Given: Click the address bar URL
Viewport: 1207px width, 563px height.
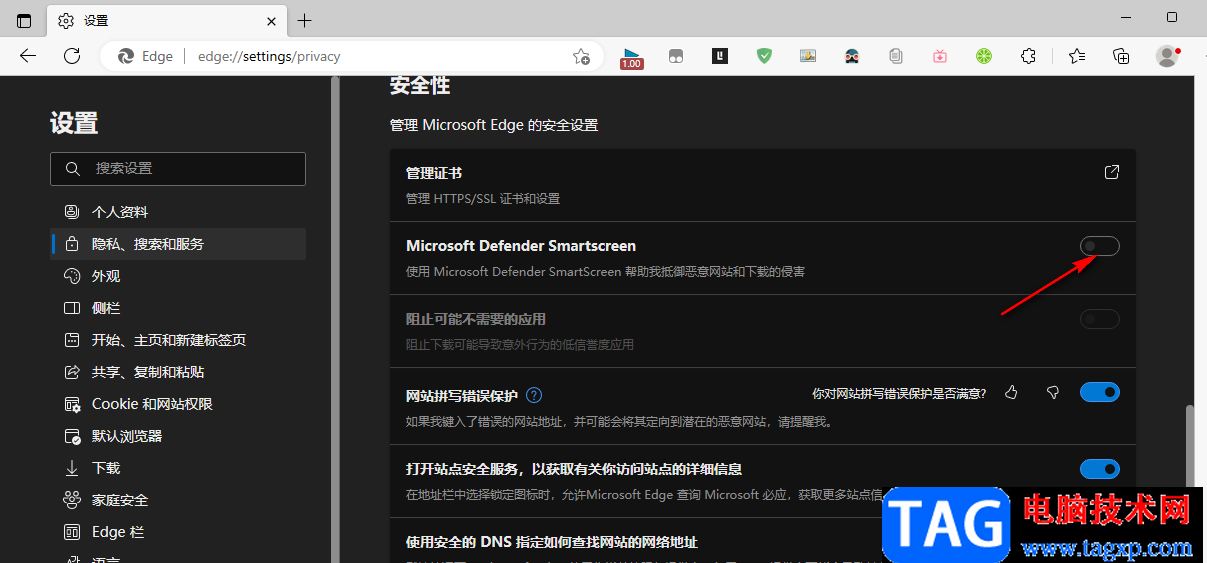Looking at the screenshot, I should 269,56.
